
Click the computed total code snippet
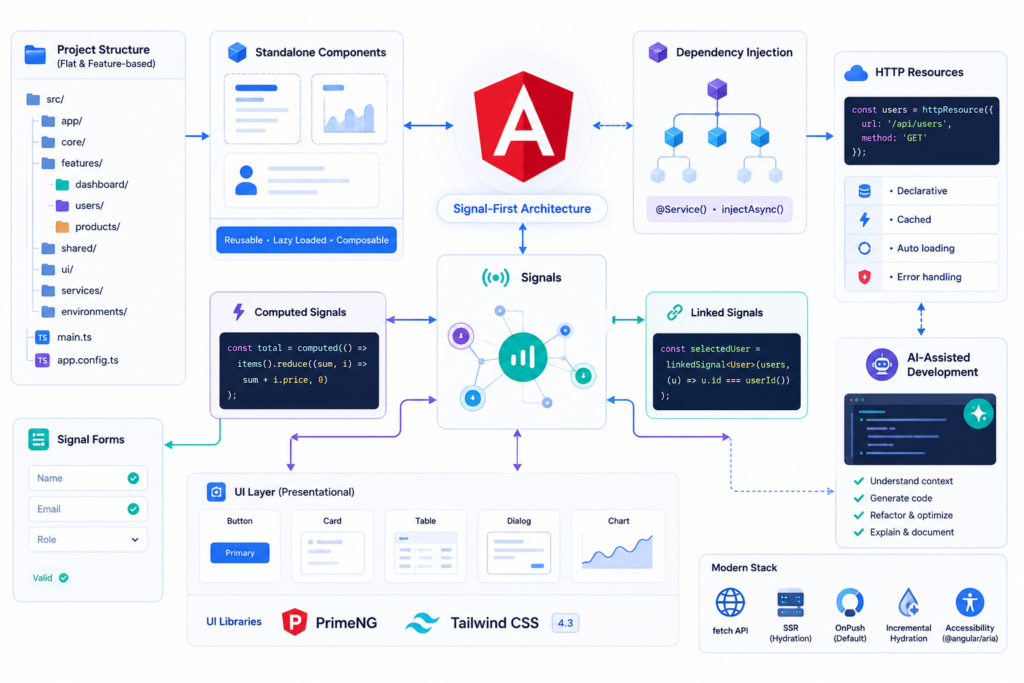(x=299, y=371)
